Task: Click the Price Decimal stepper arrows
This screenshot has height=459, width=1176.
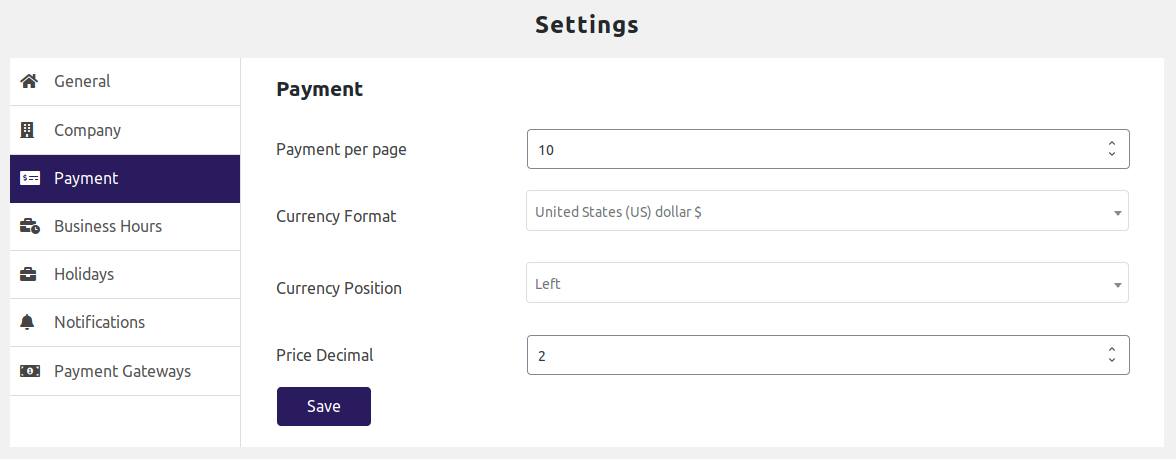Action: point(1112,355)
